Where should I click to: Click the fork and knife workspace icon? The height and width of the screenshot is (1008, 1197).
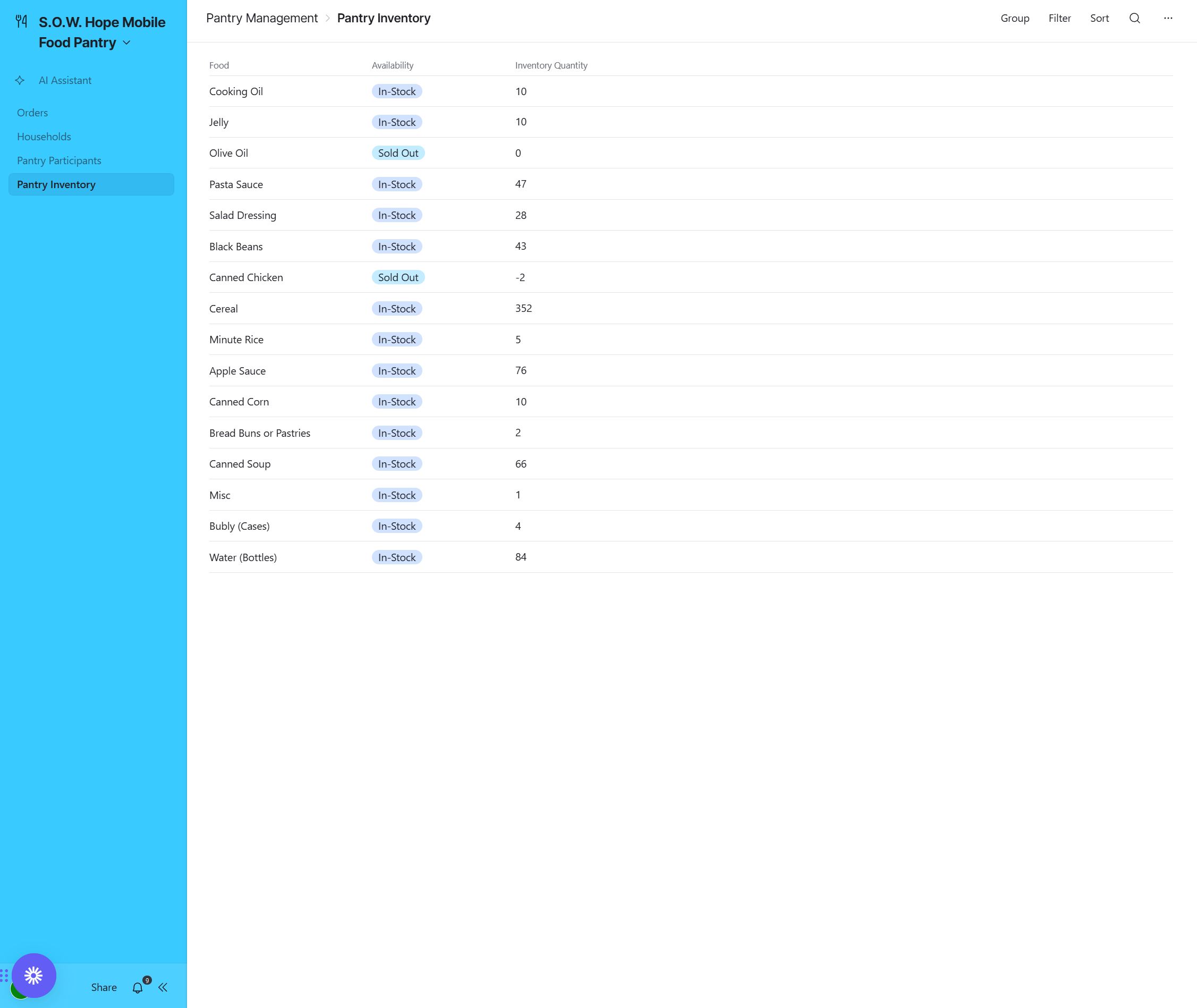[22, 22]
